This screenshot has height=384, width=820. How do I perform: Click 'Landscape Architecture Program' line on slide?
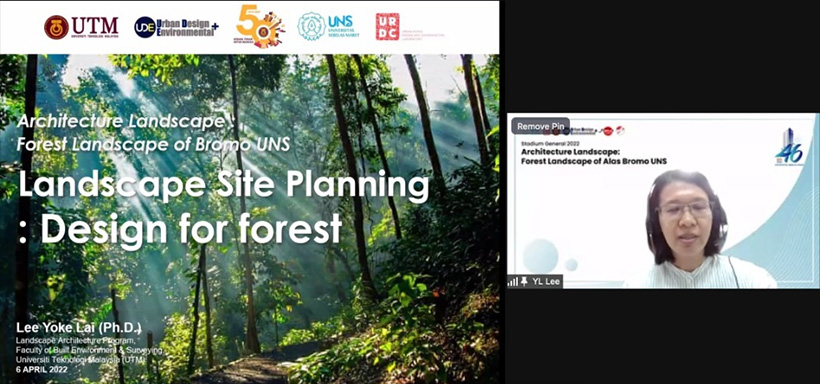click(75, 341)
